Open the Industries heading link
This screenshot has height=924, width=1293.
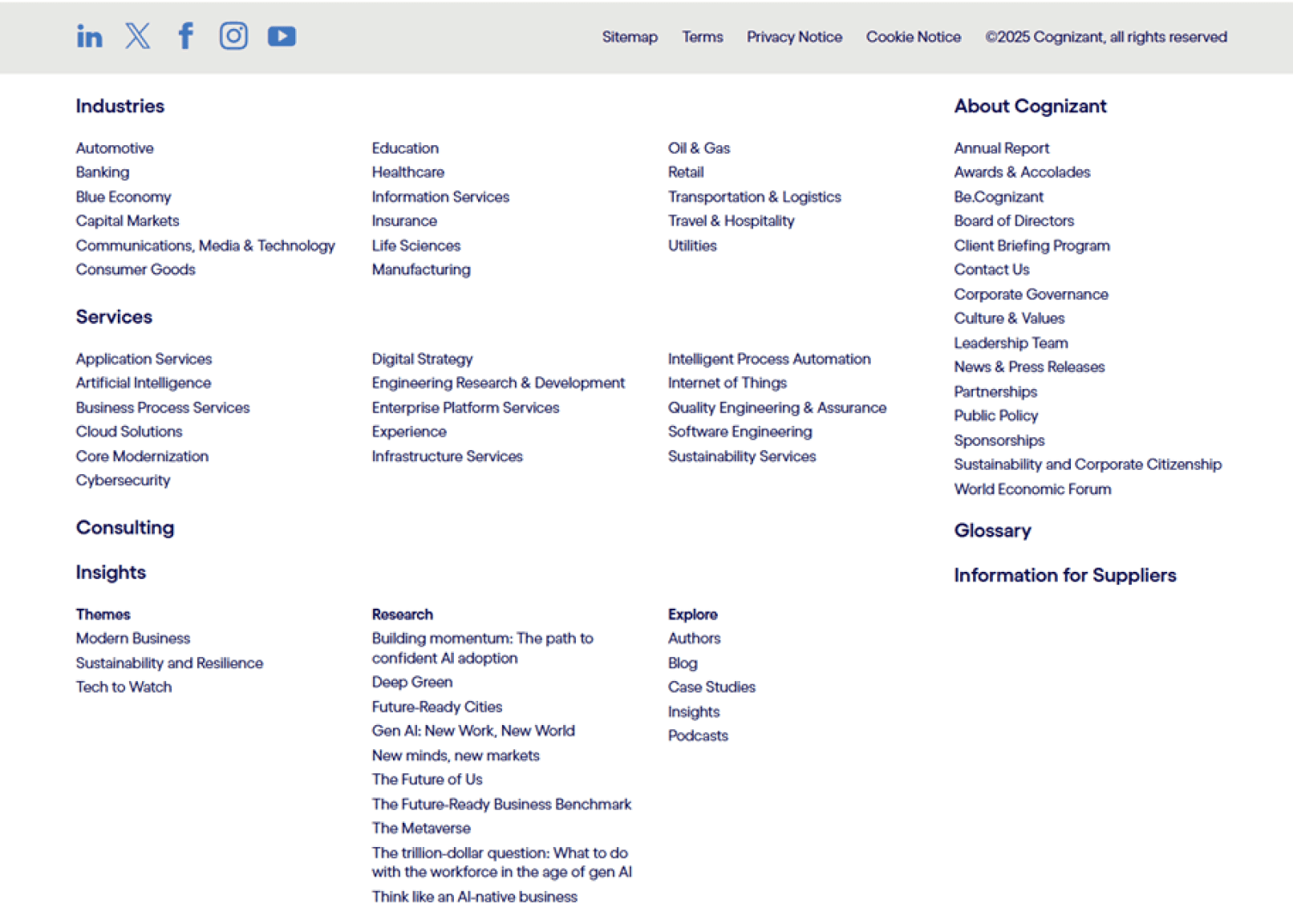click(120, 106)
